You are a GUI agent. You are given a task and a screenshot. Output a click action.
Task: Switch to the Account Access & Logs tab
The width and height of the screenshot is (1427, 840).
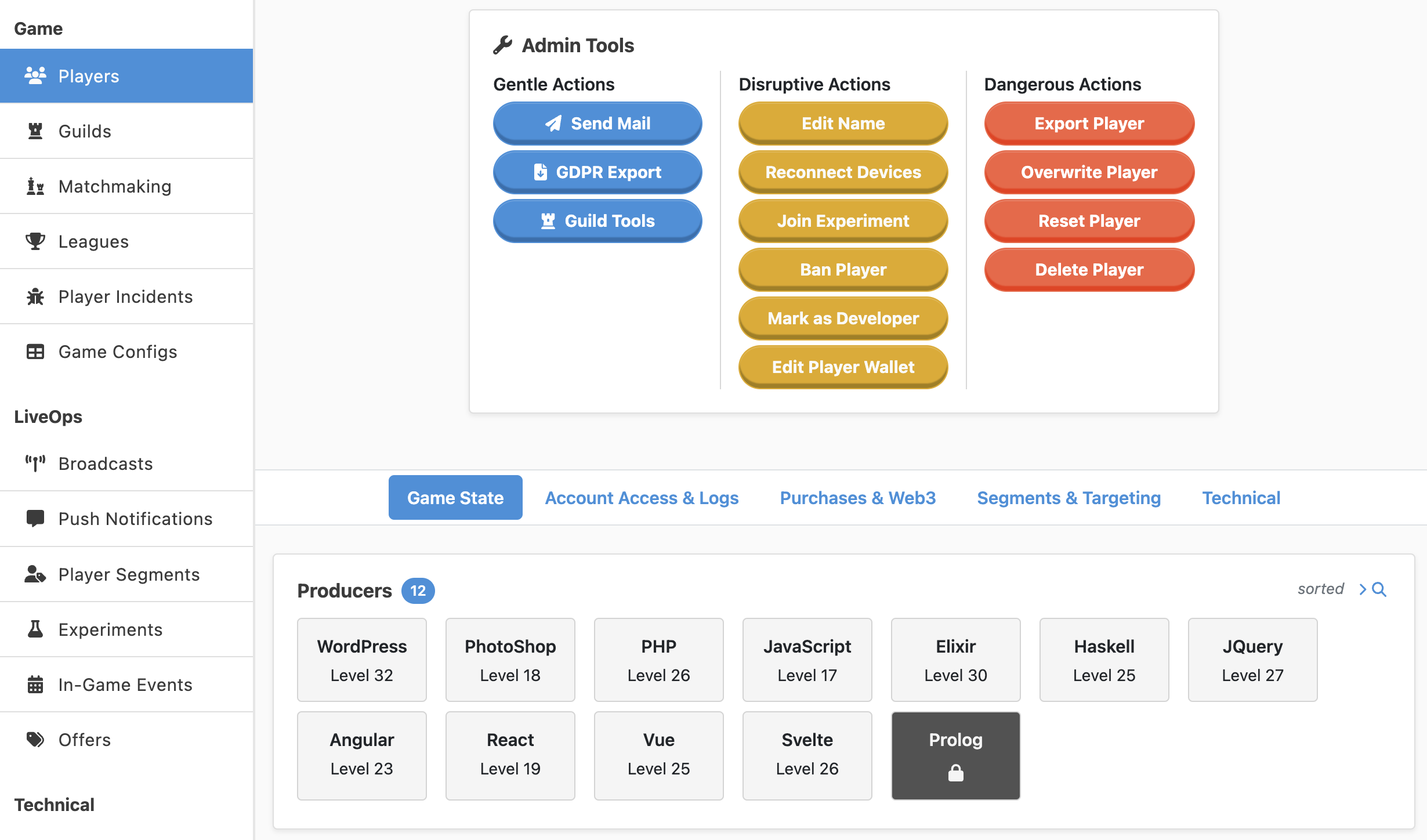641,497
